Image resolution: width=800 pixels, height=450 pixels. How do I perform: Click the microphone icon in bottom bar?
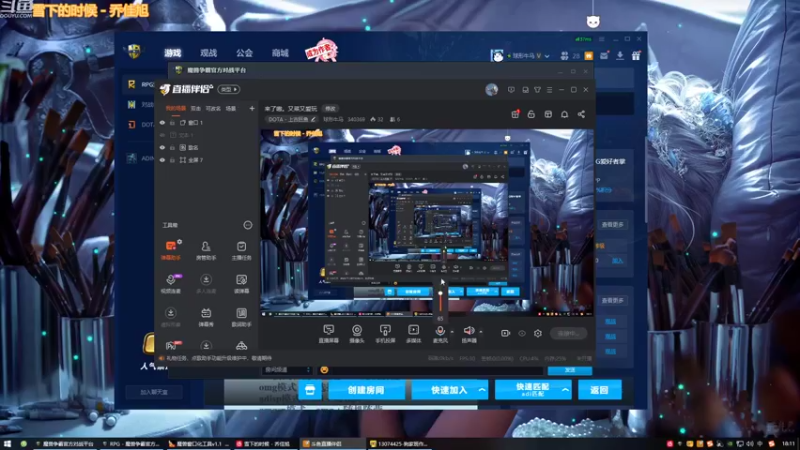pos(440,332)
